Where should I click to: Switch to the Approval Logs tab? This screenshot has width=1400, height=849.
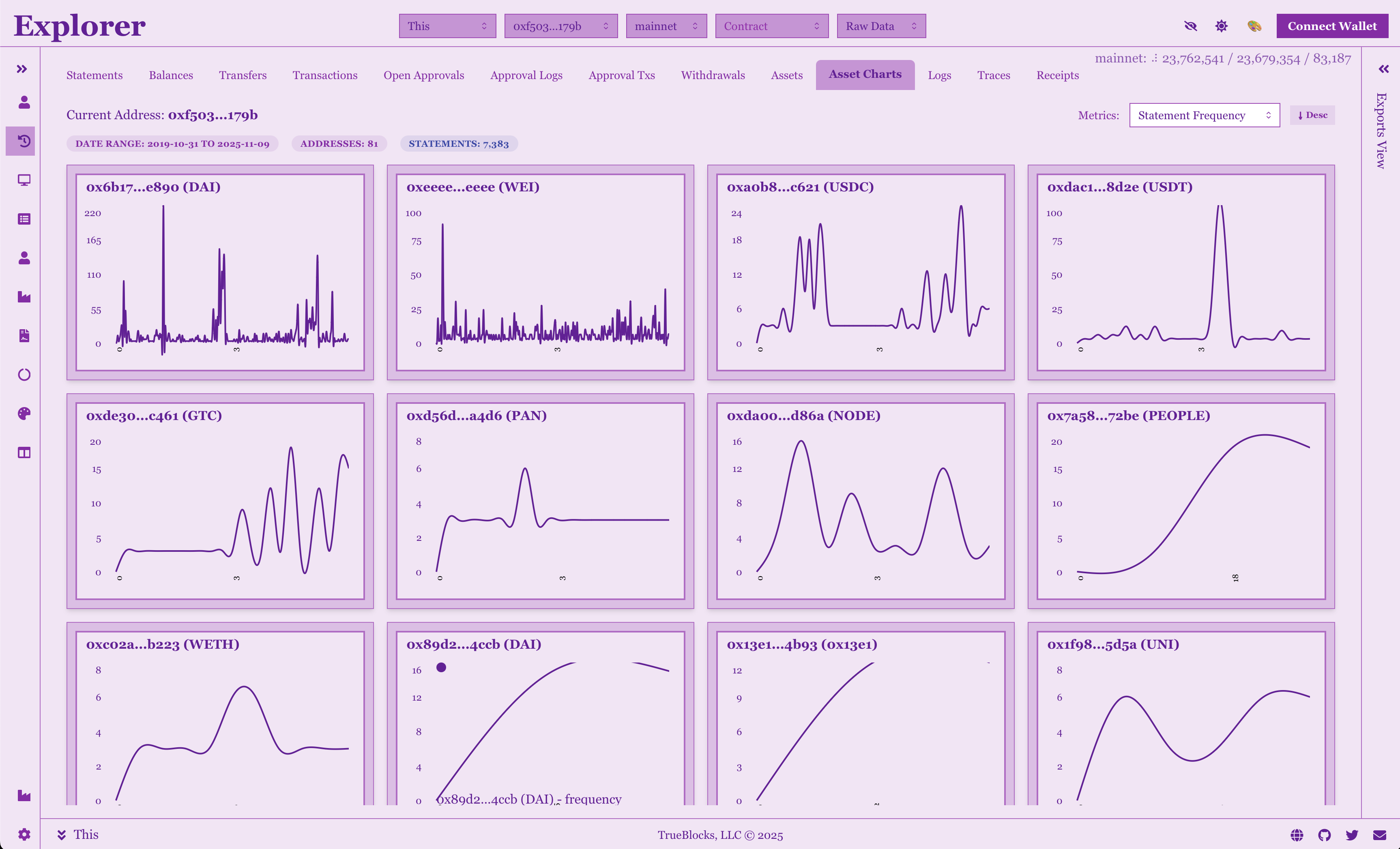[526, 75]
